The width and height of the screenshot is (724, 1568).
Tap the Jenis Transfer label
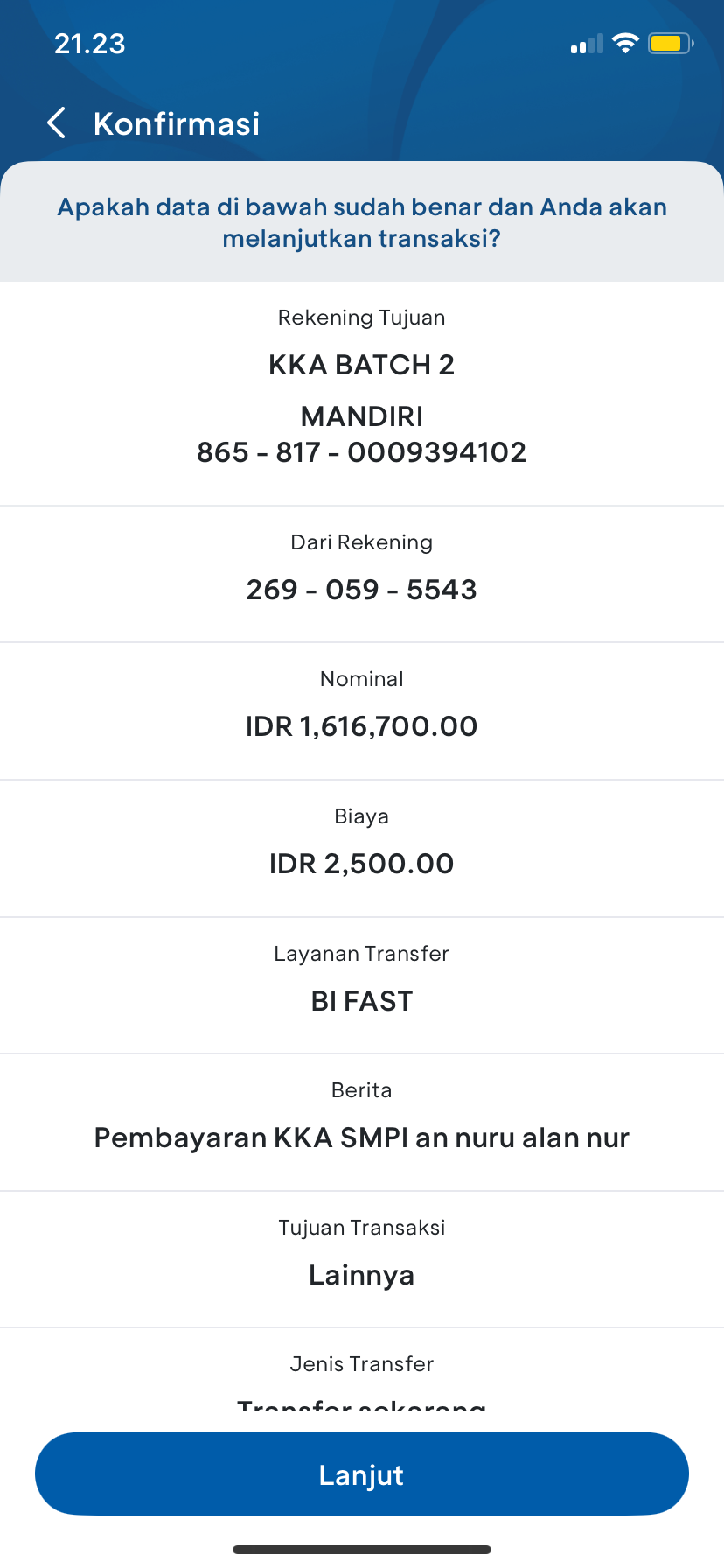362,1364
